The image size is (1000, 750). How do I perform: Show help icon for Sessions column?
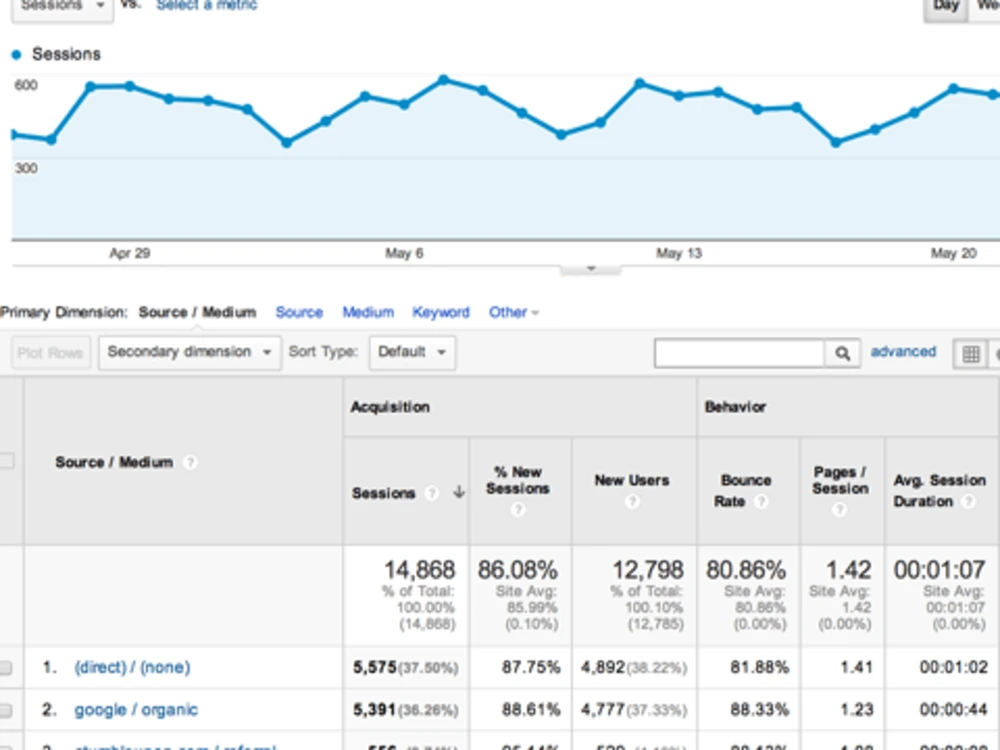pos(432,493)
